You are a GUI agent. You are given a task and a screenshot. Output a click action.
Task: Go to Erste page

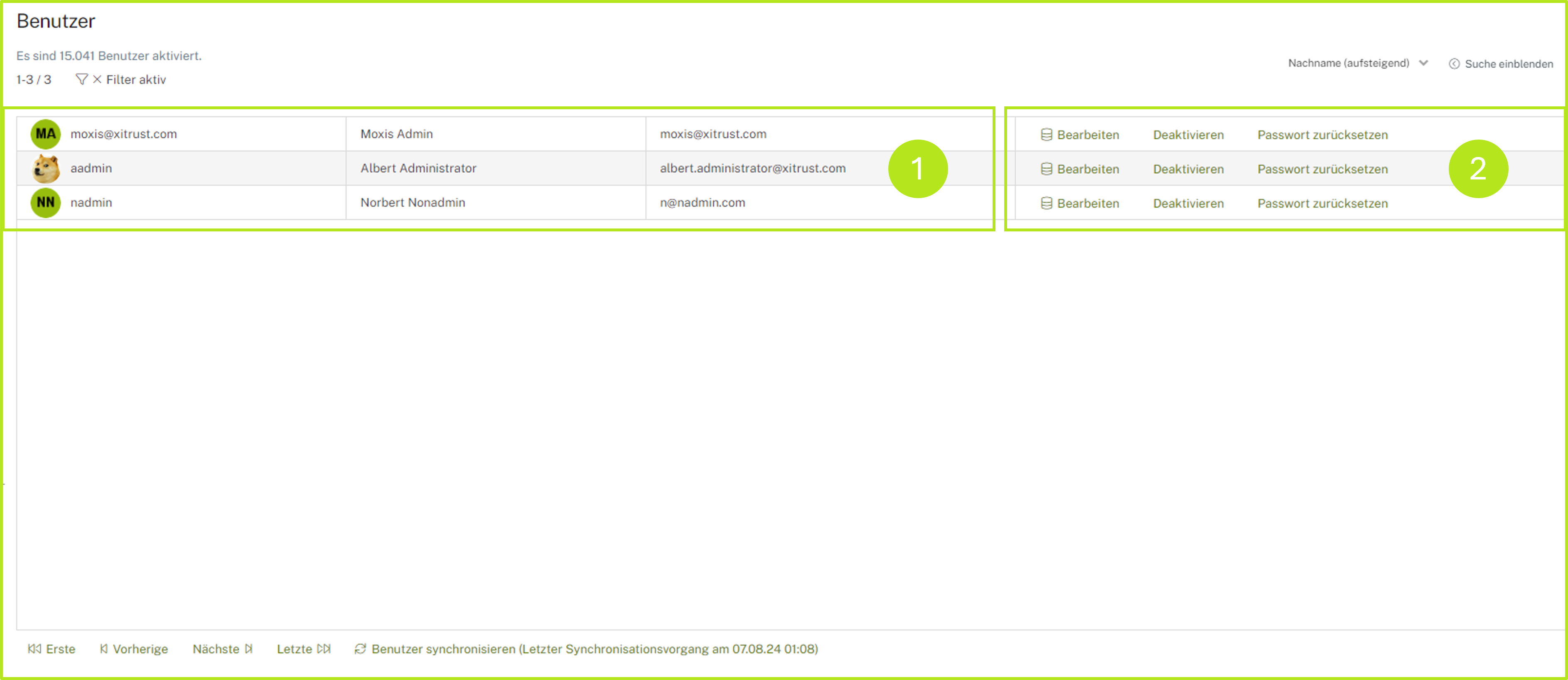52,649
